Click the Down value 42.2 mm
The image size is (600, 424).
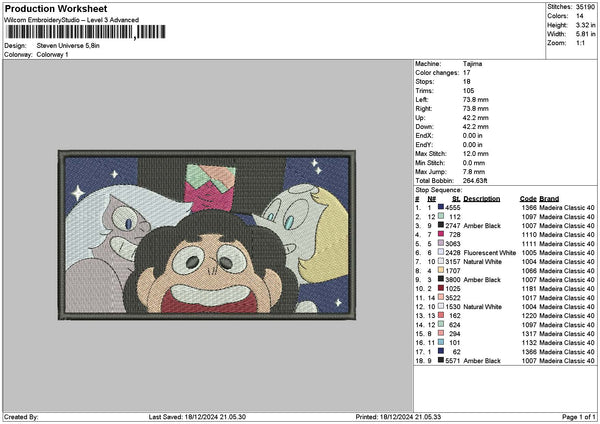pyautogui.click(x=476, y=126)
